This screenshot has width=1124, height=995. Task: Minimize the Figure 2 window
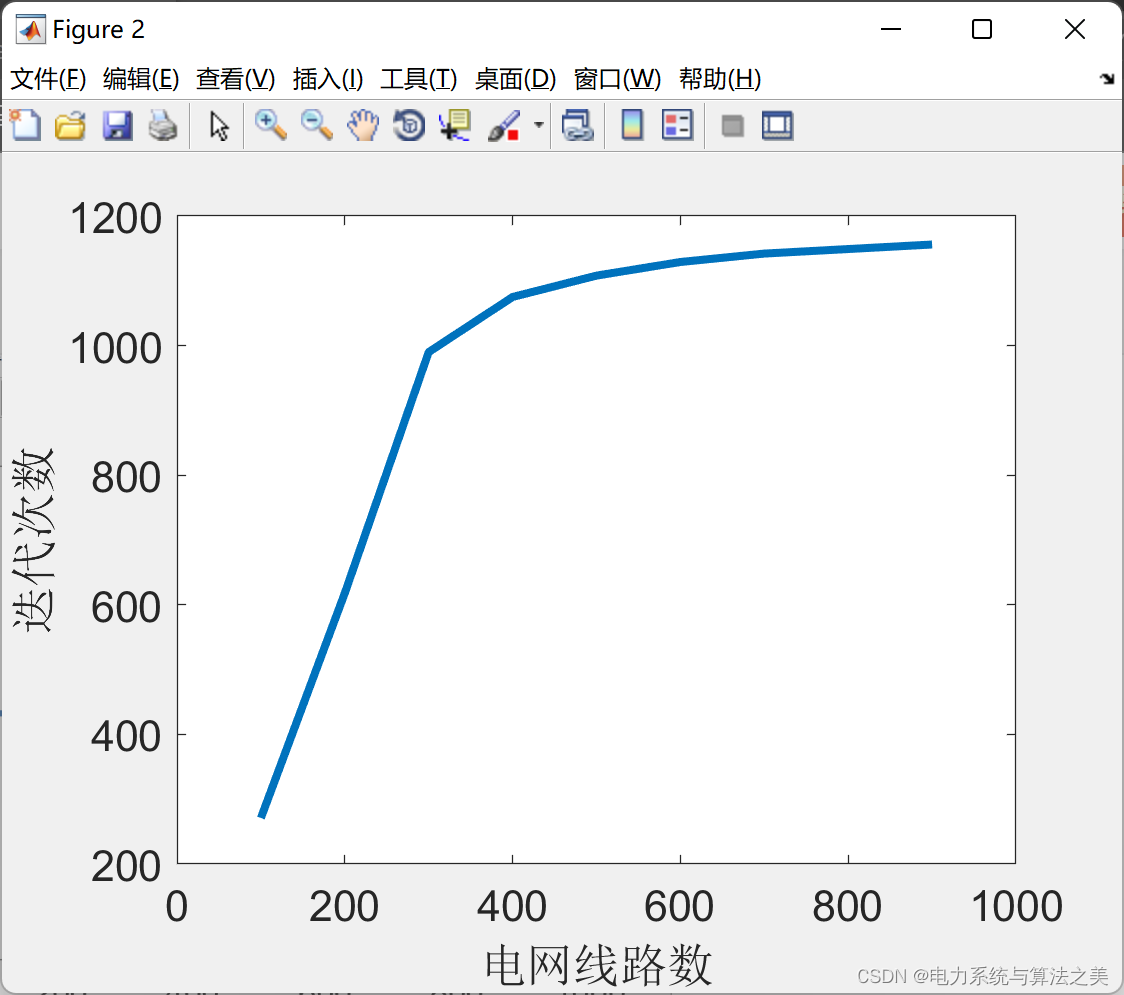(890, 29)
